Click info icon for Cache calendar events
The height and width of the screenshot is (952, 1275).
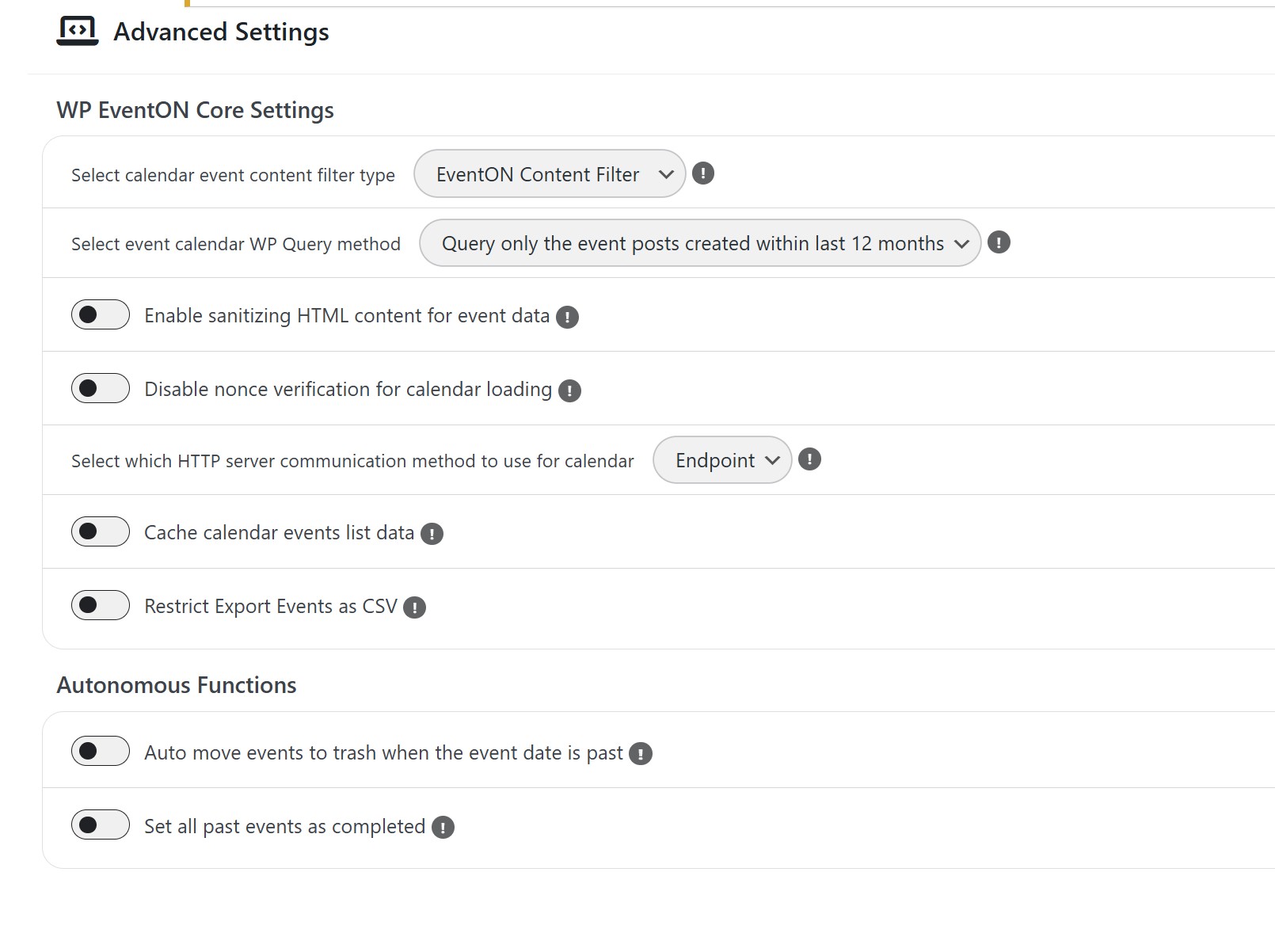pos(432,534)
